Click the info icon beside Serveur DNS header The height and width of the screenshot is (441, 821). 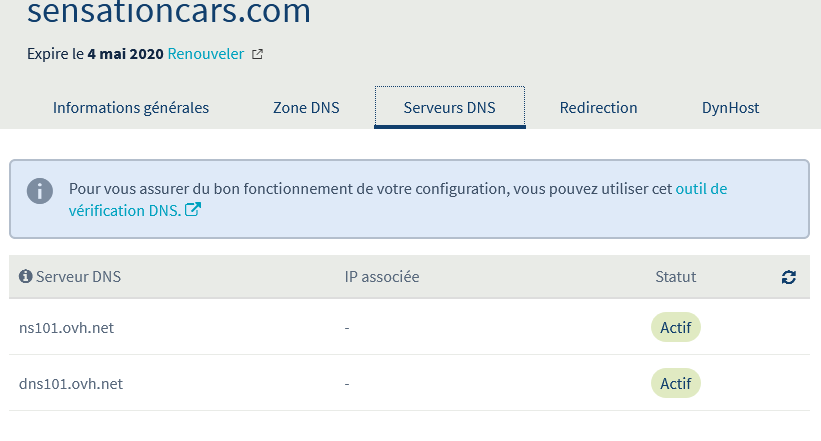[26, 277]
